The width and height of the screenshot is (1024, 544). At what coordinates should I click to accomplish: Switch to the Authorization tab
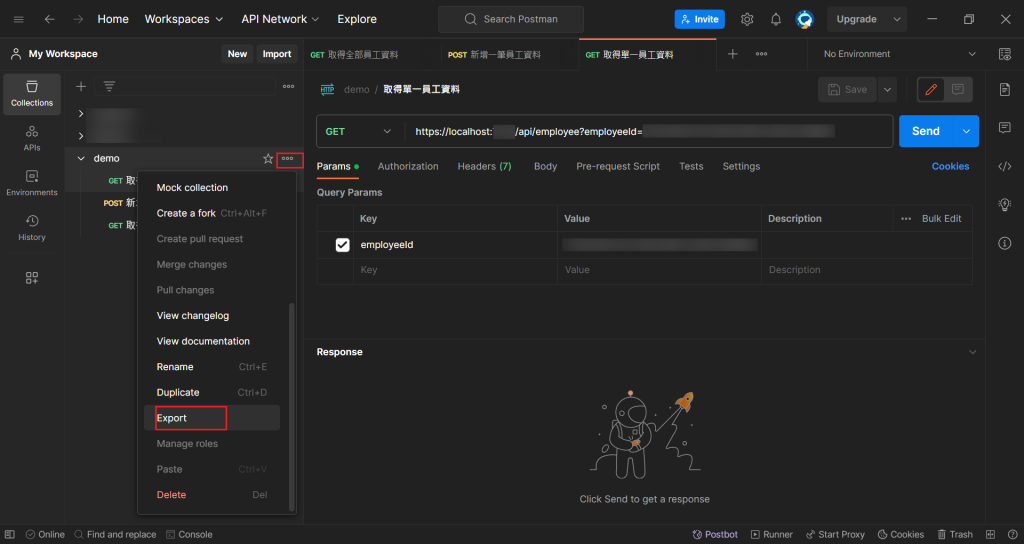[408, 167]
